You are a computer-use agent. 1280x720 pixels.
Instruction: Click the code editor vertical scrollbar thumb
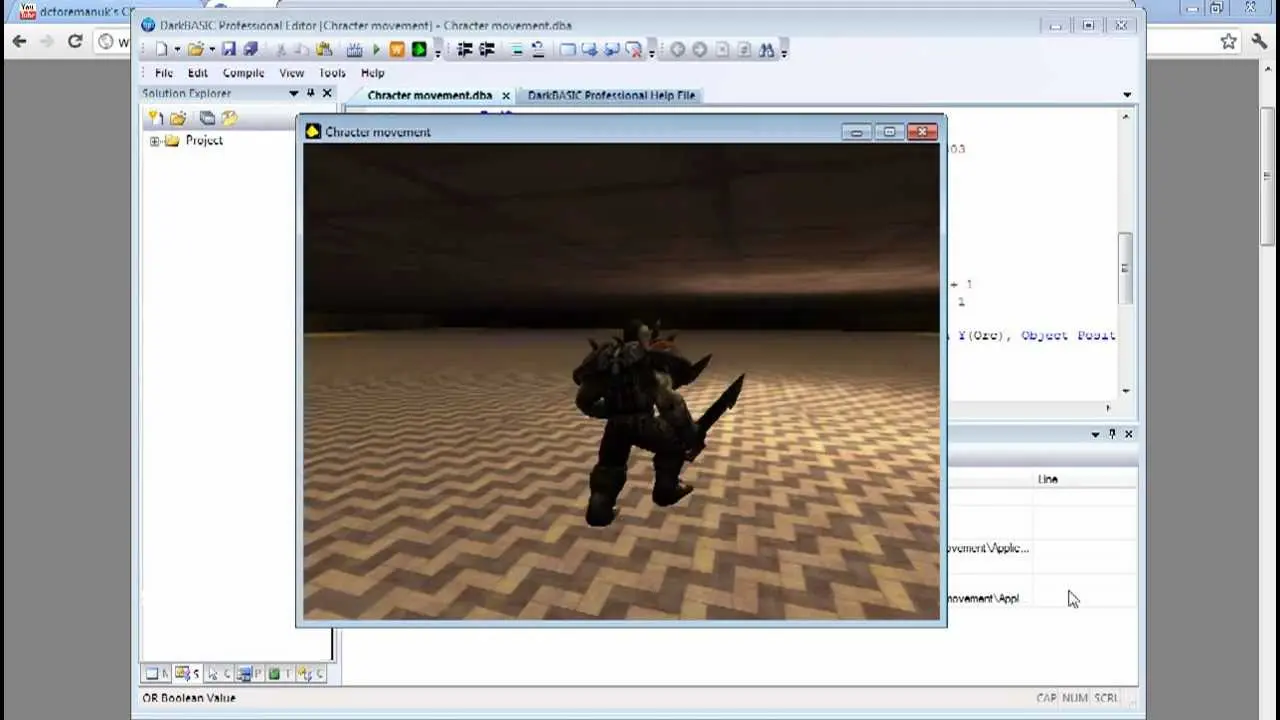pos(1125,268)
